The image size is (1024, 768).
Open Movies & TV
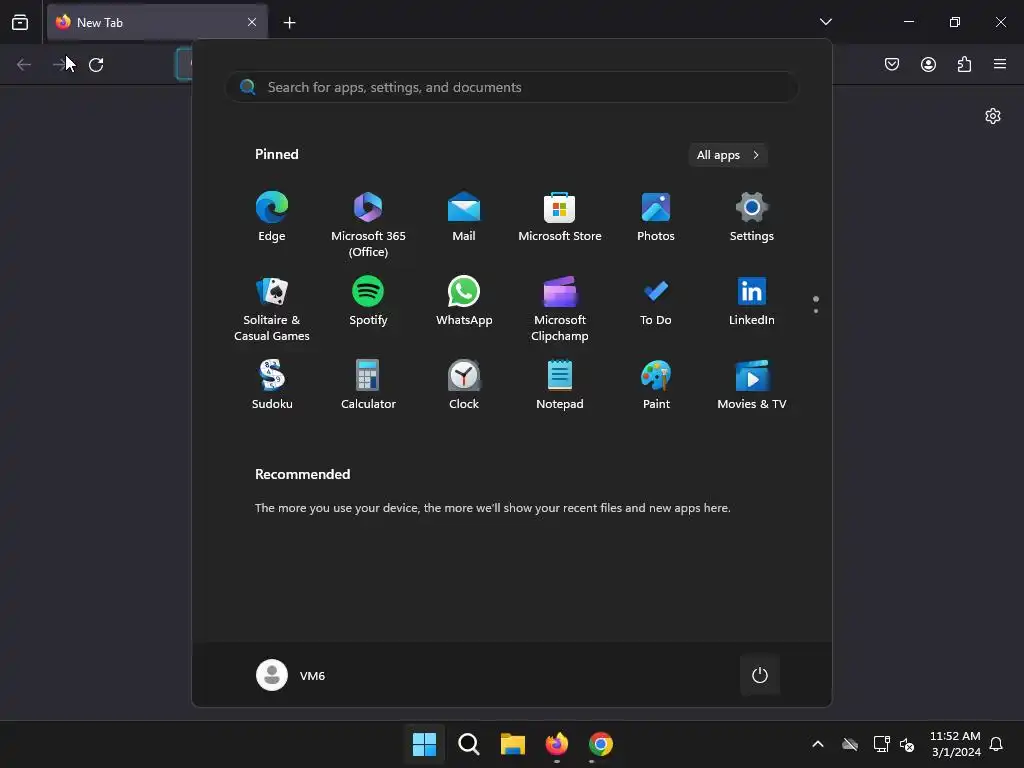tap(752, 385)
